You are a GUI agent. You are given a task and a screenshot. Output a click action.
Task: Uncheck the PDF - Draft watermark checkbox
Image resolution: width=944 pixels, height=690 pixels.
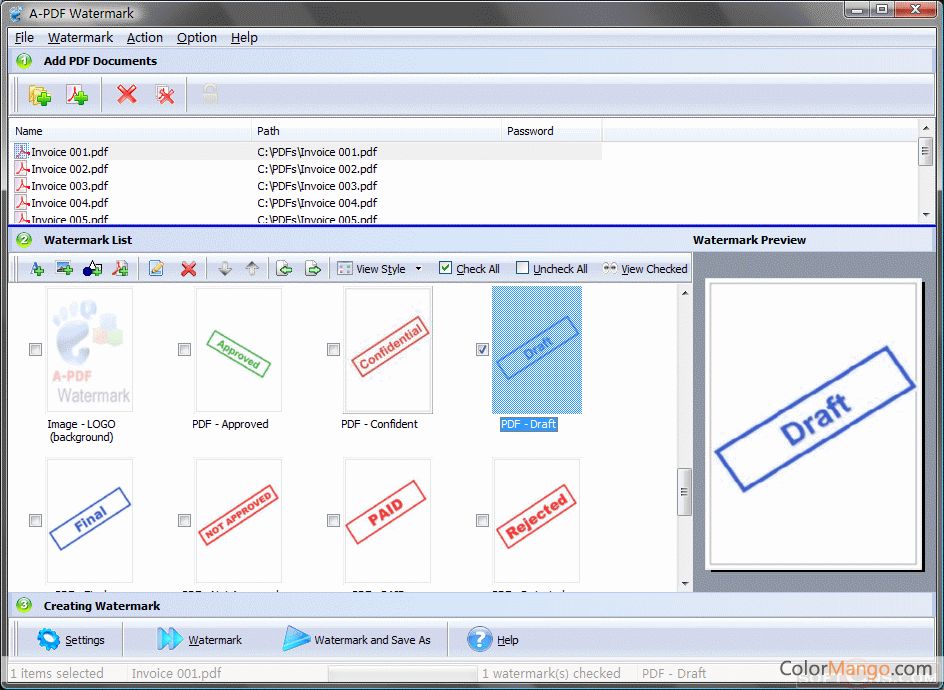point(482,350)
